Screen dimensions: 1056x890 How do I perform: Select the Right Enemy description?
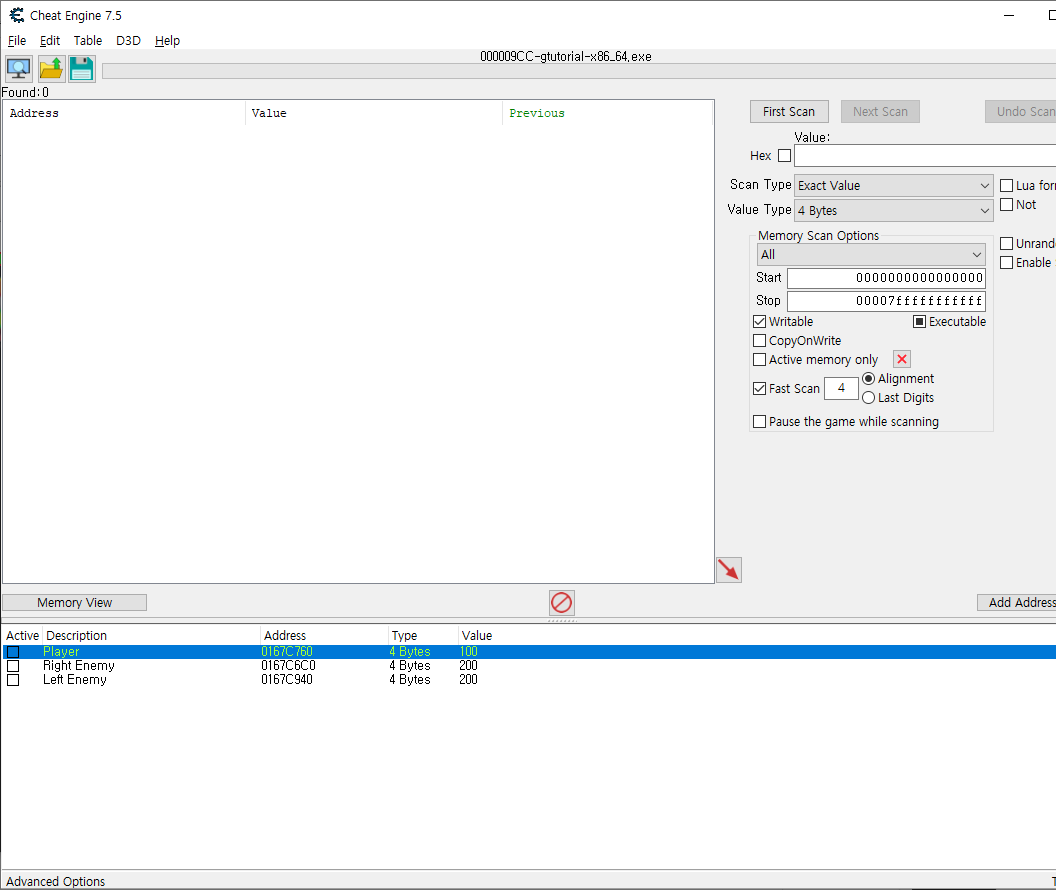coord(79,666)
